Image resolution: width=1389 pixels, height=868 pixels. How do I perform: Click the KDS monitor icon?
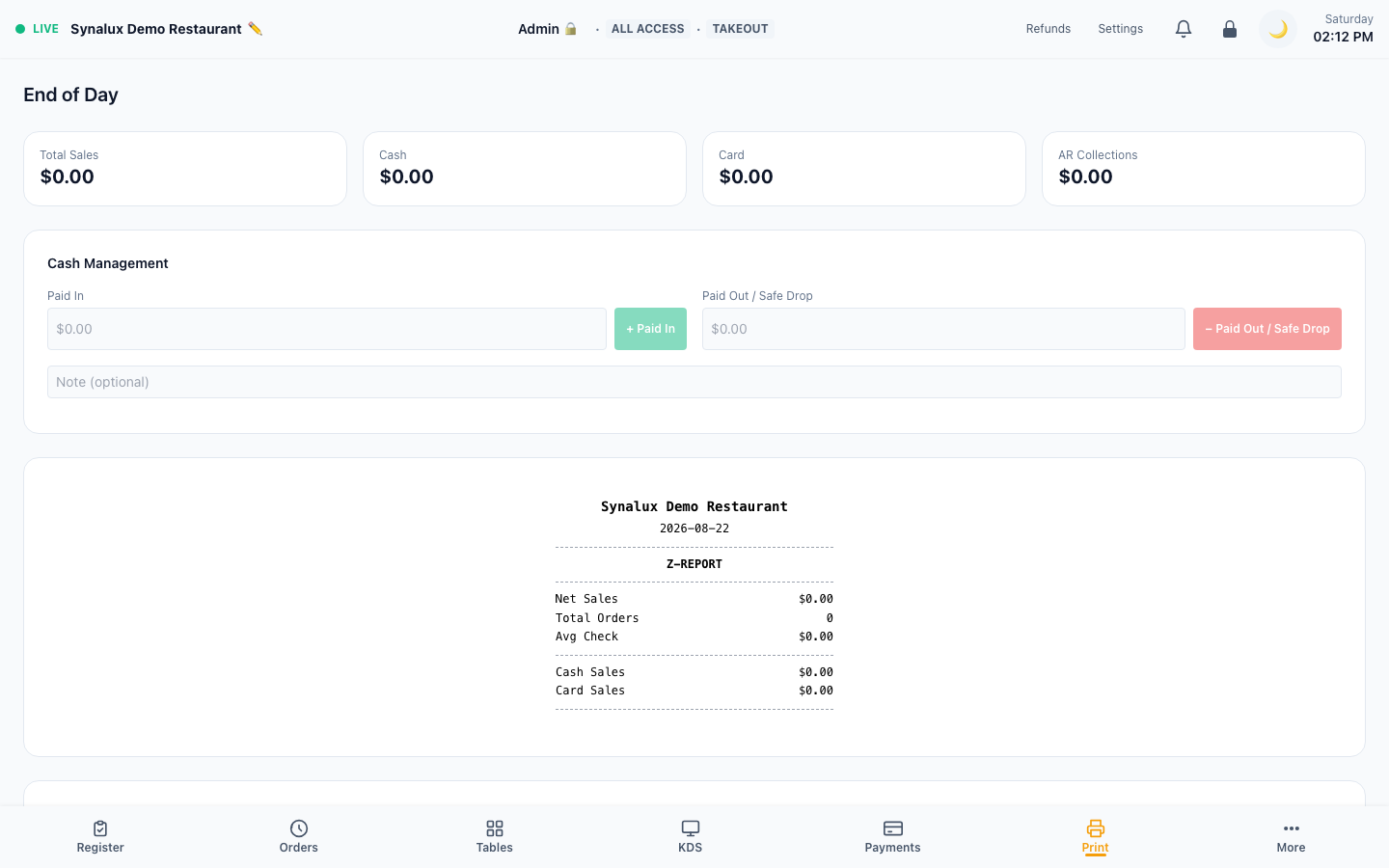[691, 828]
